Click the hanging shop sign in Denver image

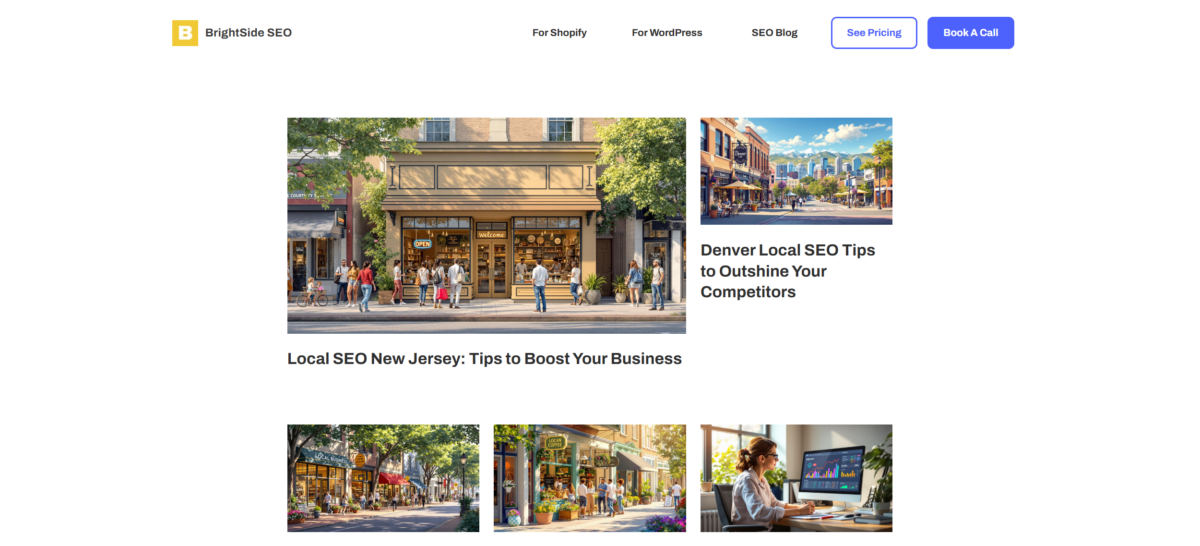[740, 153]
